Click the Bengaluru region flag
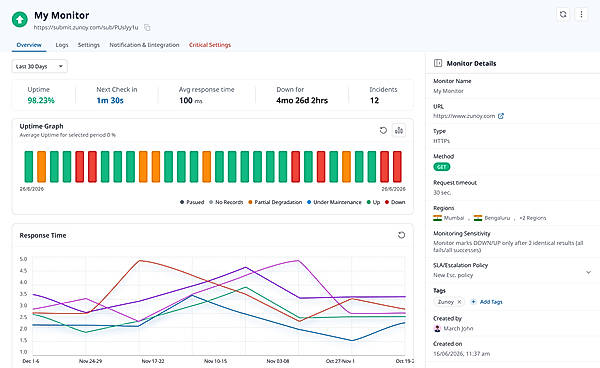The image size is (600, 368). [x=478, y=218]
